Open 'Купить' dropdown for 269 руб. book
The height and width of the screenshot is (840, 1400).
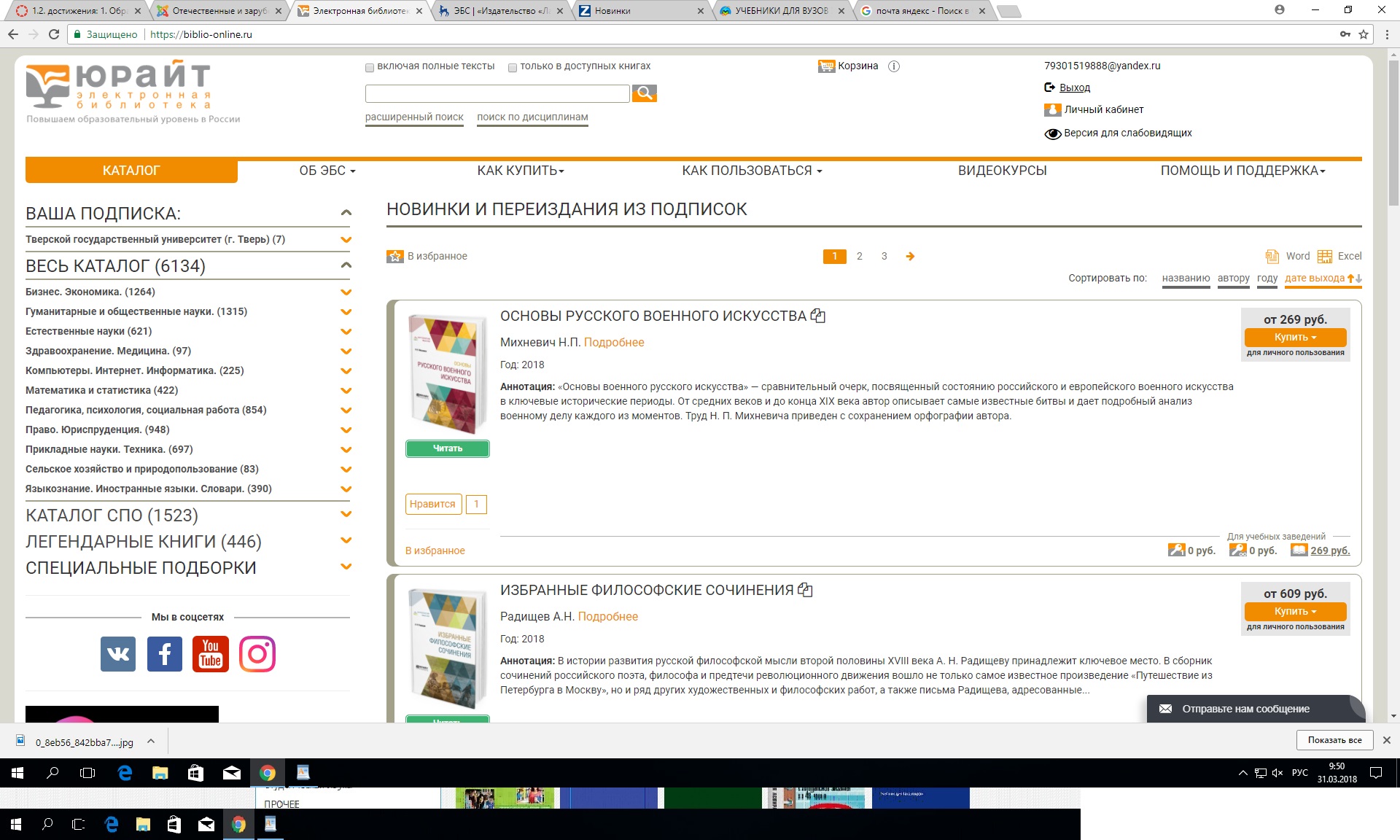(1295, 337)
